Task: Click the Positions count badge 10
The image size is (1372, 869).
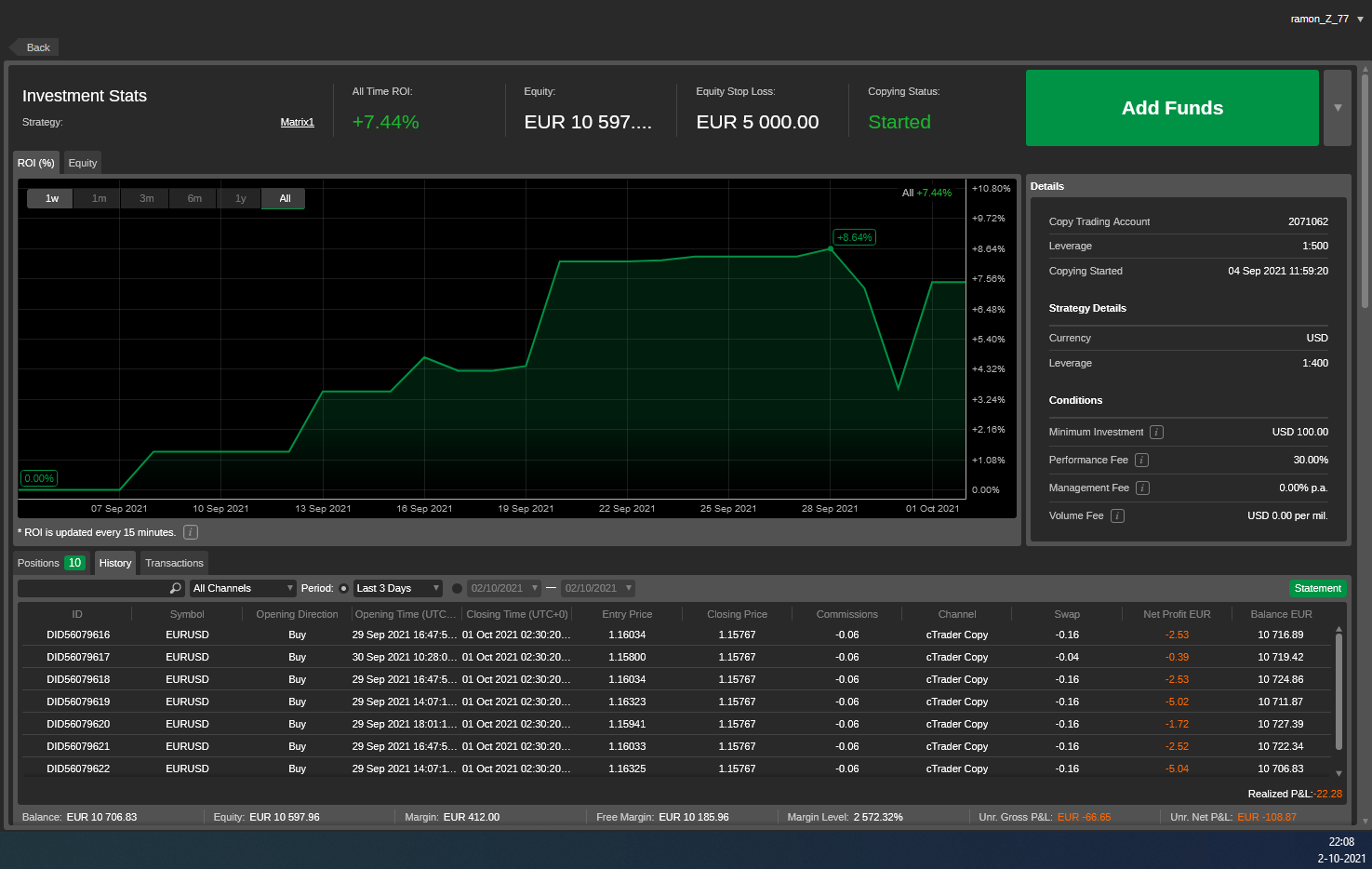Action: [74, 563]
